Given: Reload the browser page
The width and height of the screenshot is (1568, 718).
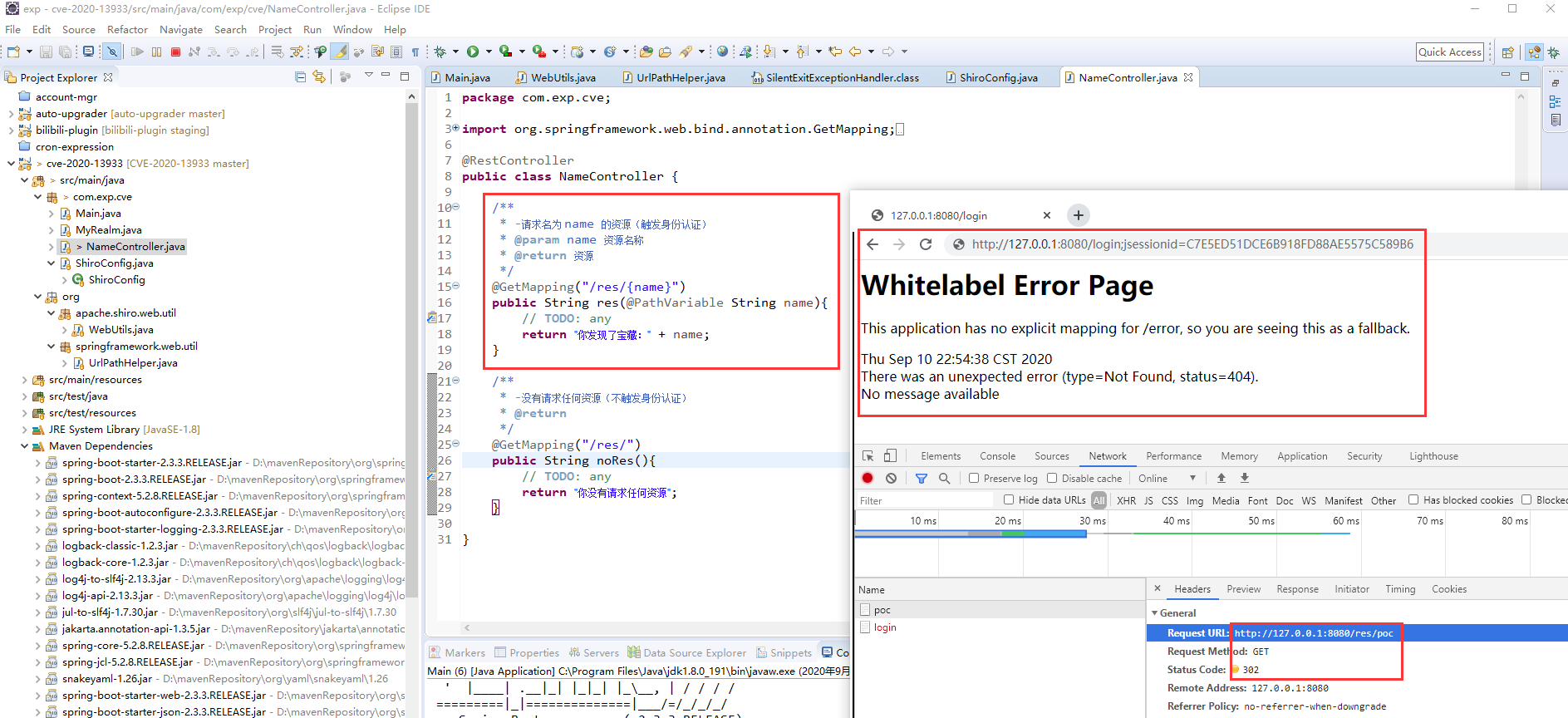Looking at the screenshot, I should click(926, 244).
